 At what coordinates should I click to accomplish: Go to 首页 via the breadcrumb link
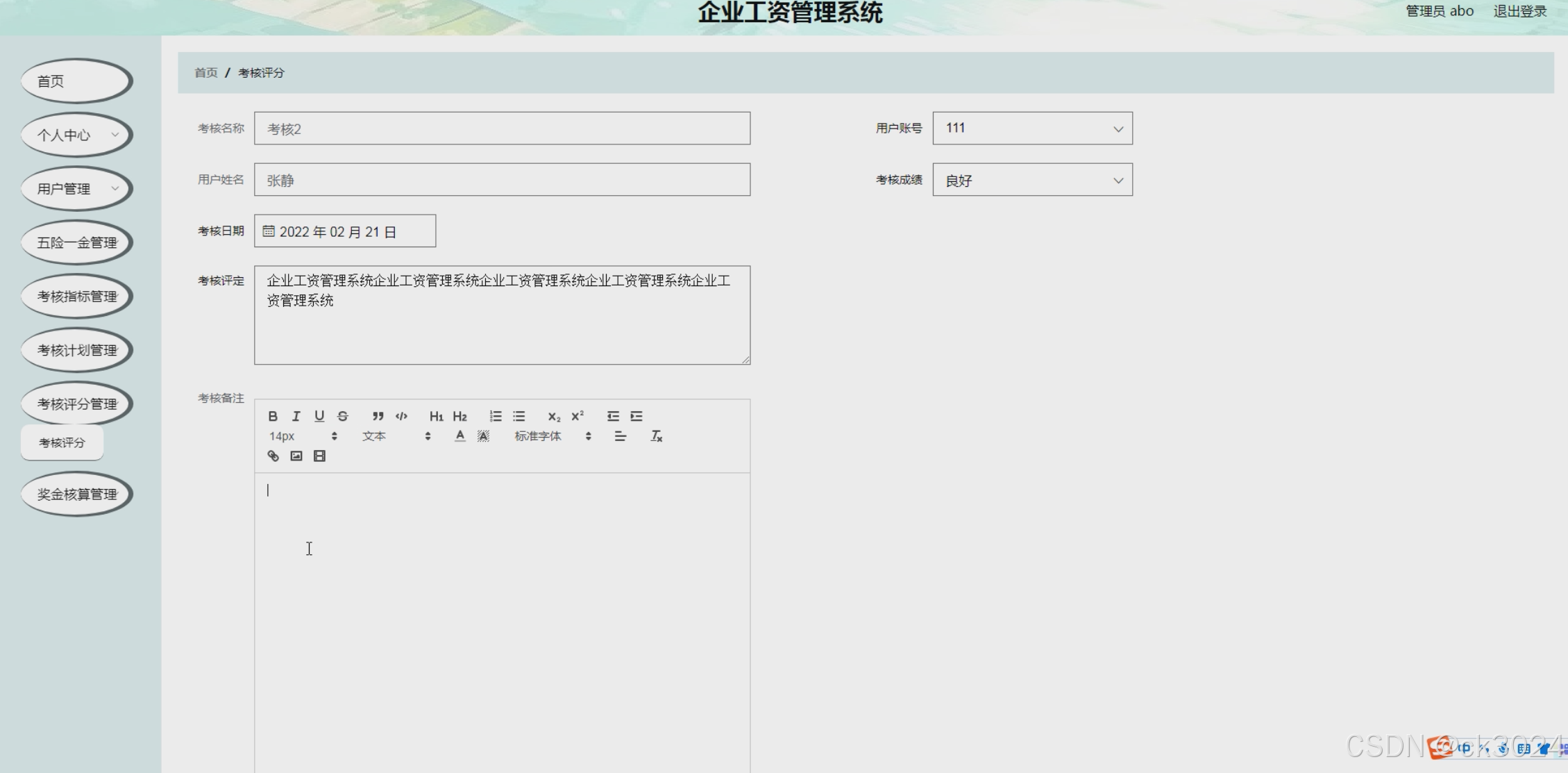click(205, 72)
